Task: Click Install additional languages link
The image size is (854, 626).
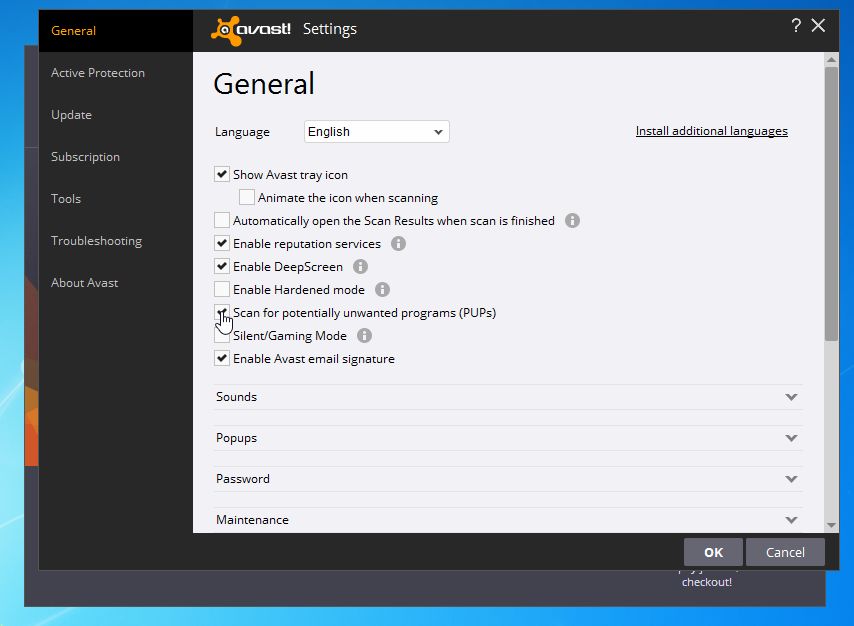Action: point(711,131)
